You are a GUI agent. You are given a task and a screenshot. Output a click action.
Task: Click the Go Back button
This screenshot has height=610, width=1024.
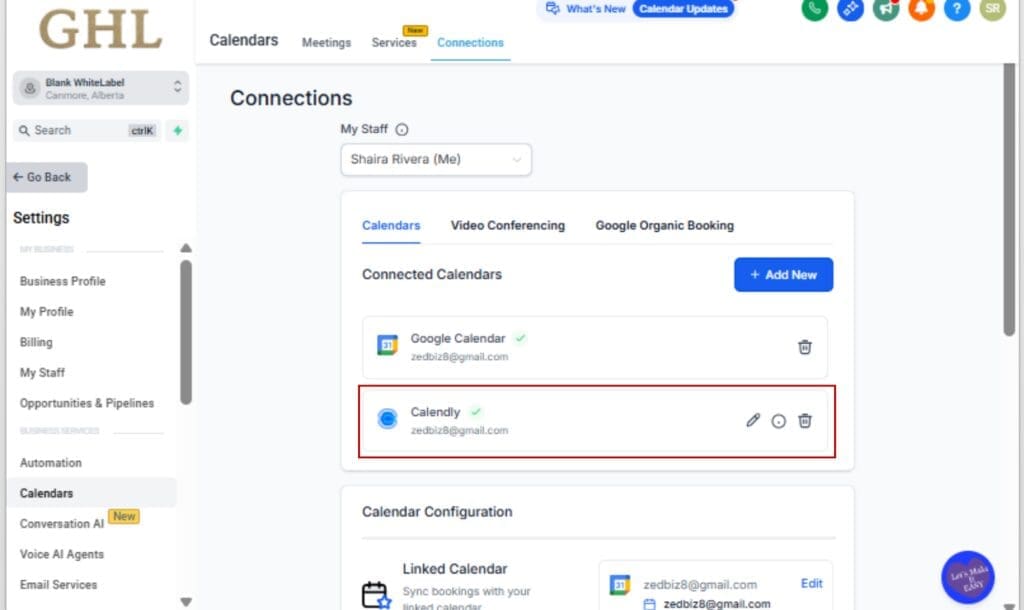[47, 177]
